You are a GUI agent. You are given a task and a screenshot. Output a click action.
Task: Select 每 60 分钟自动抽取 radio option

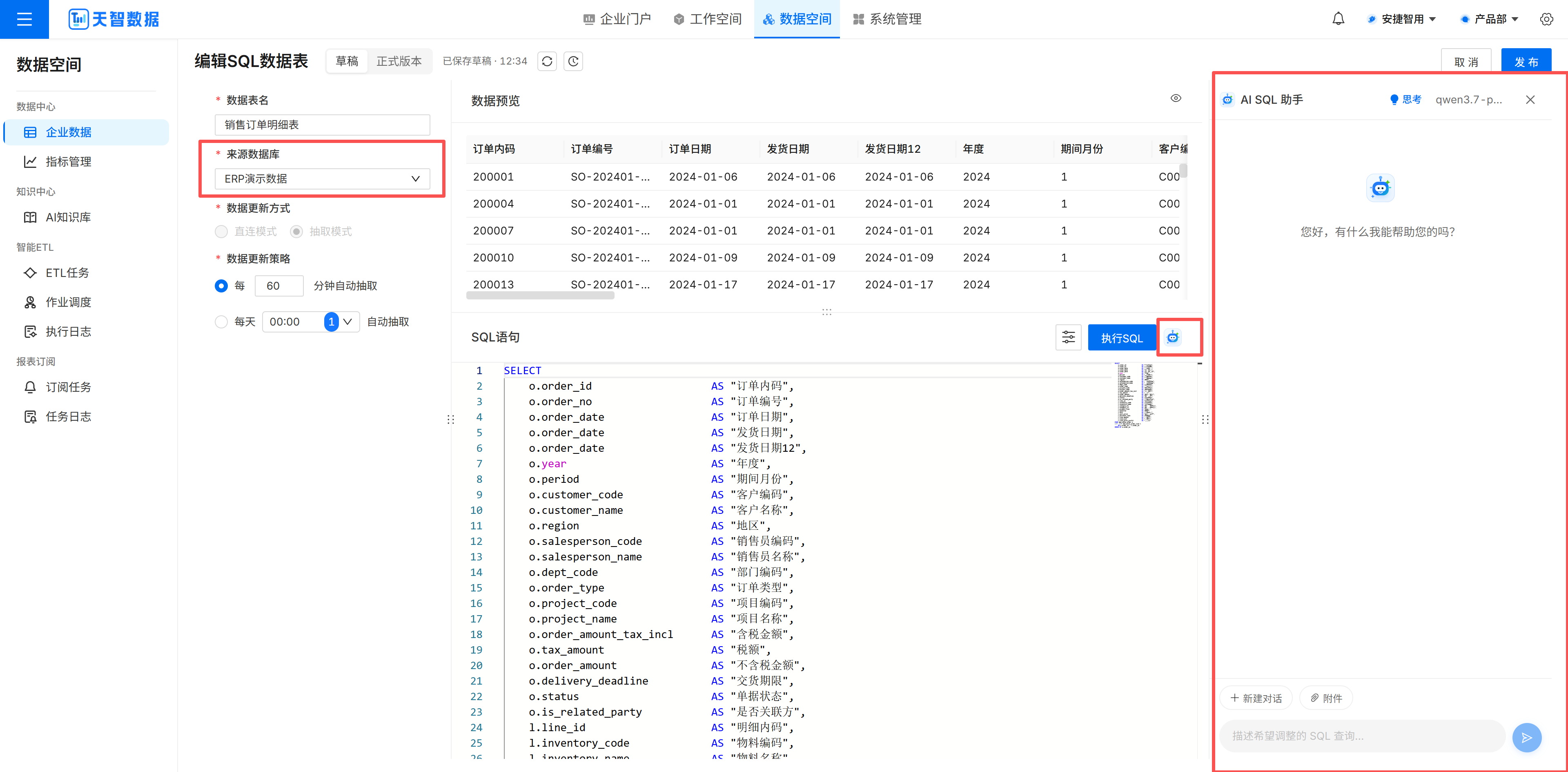(221, 286)
